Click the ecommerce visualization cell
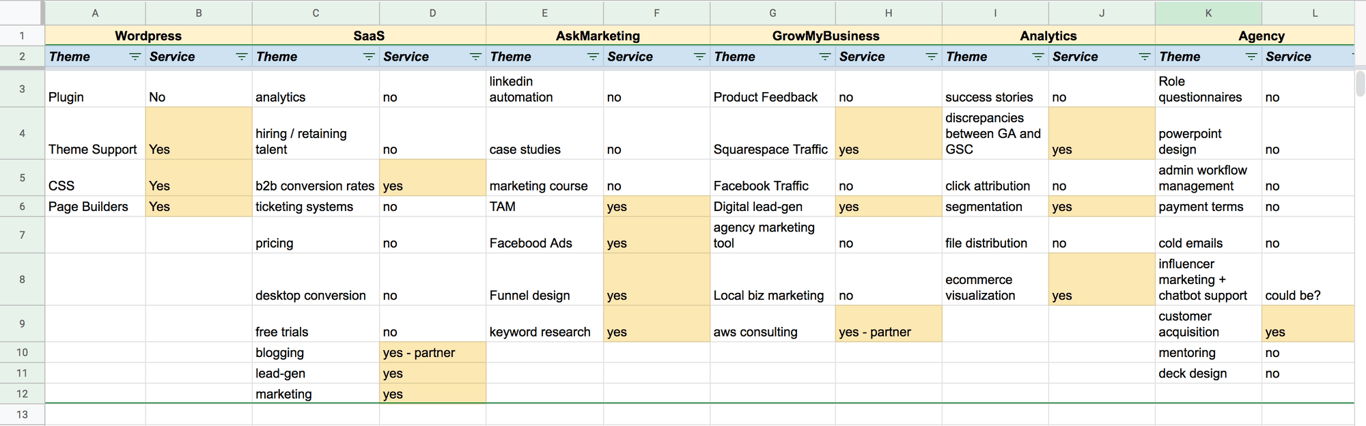The height and width of the screenshot is (426, 1366). coord(995,279)
